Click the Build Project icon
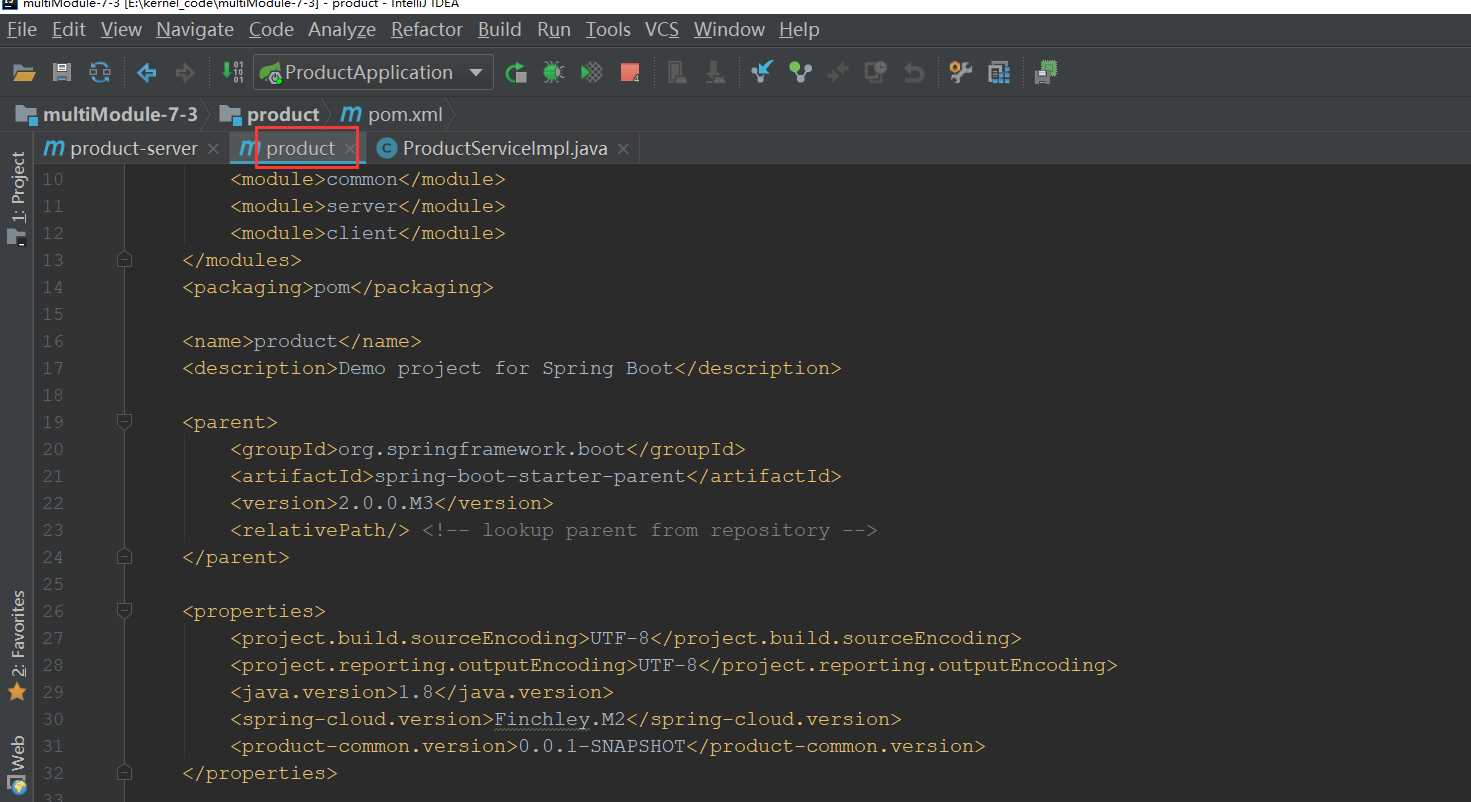1471x802 pixels. click(232, 72)
